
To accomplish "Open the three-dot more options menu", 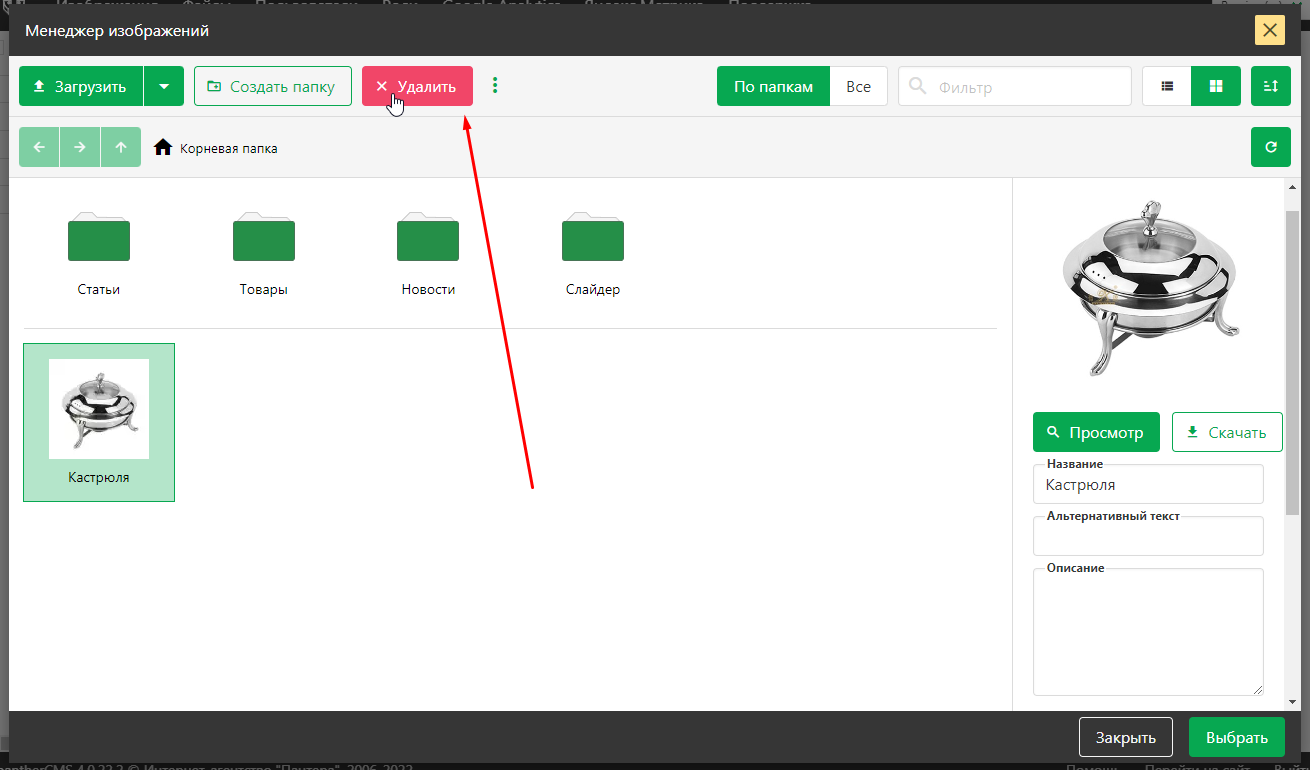I will tap(495, 86).
